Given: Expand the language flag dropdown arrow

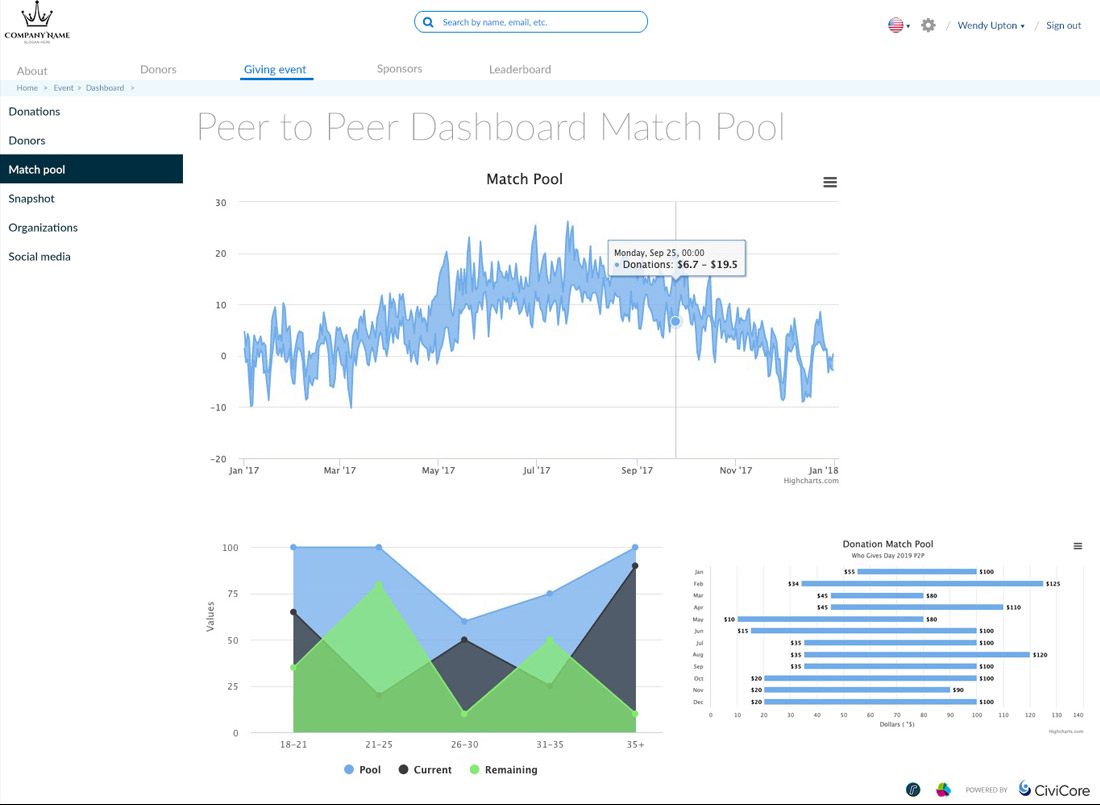Looking at the screenshot, I should point(908,27).
